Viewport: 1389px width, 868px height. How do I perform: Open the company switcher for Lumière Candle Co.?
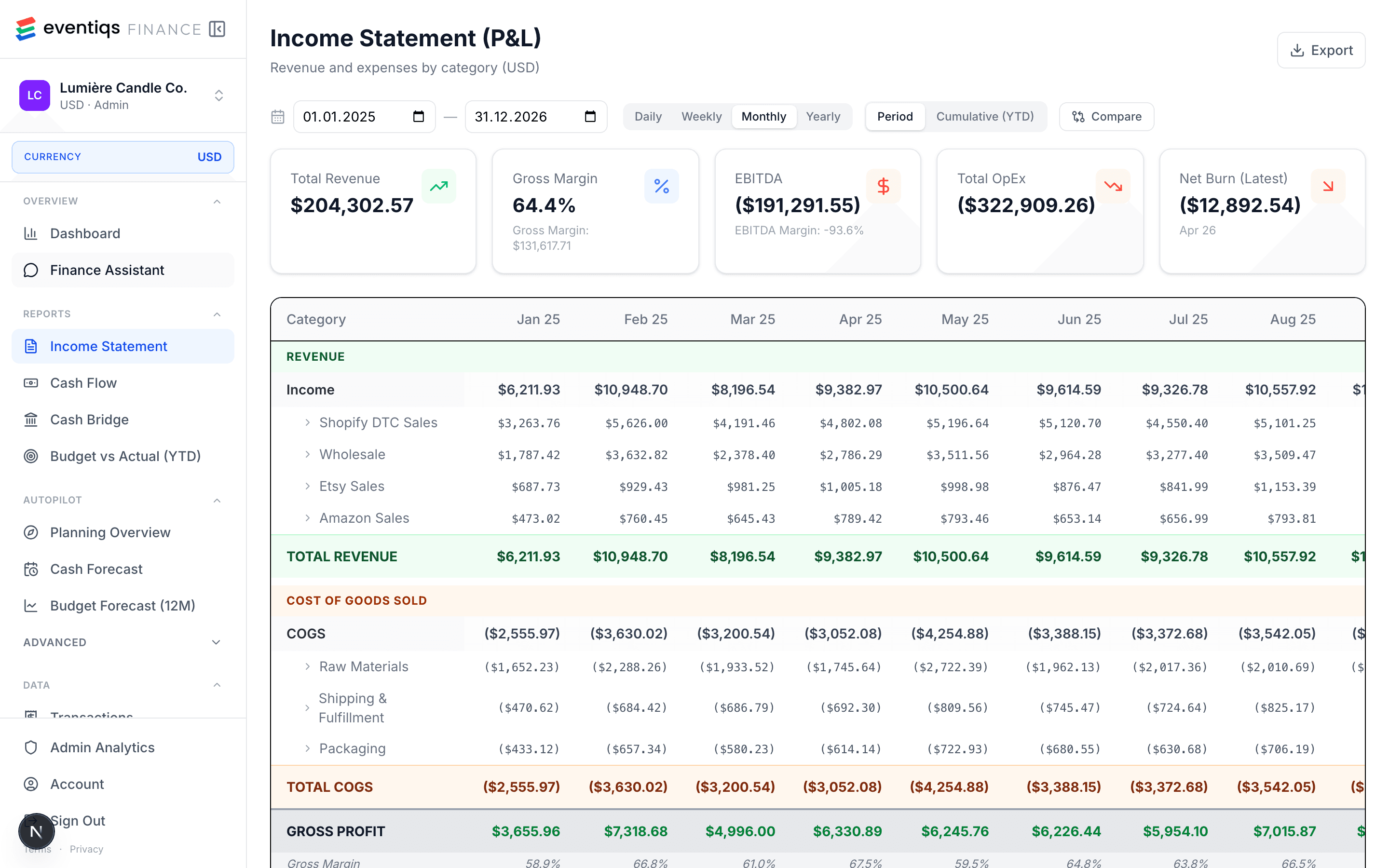[218, 95]
